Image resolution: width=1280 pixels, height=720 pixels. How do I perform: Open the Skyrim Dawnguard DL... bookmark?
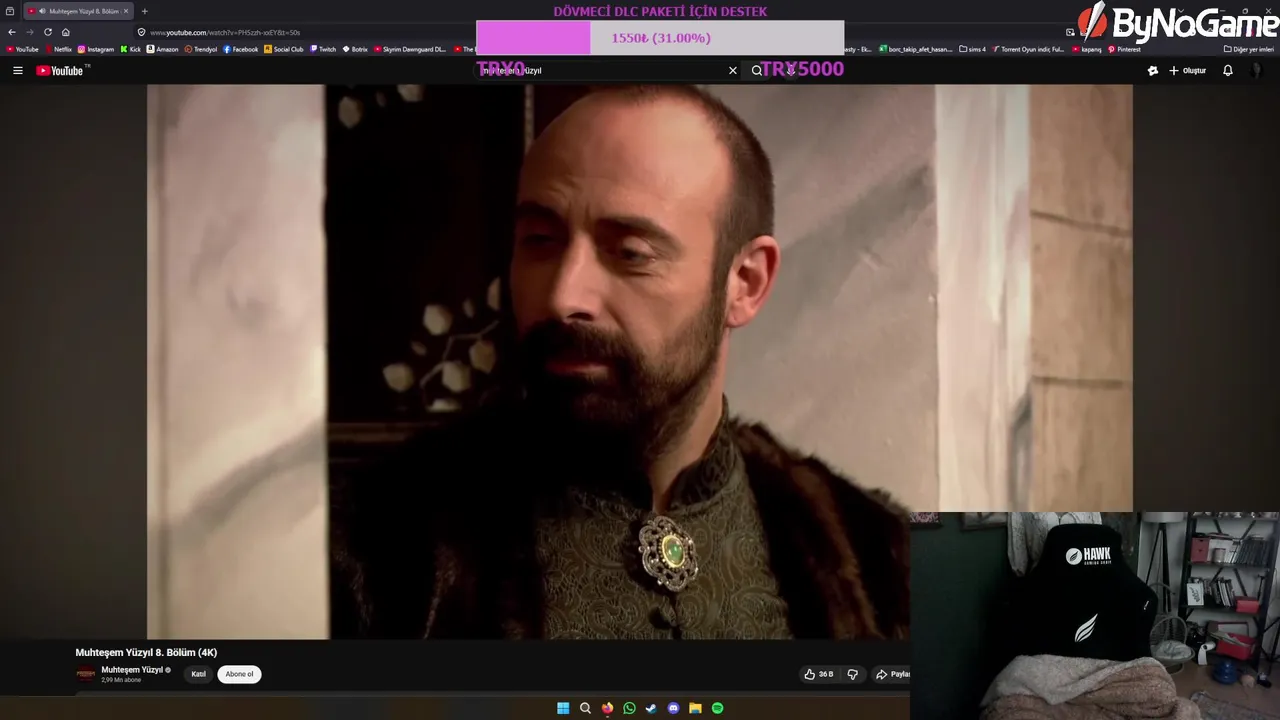410,49
